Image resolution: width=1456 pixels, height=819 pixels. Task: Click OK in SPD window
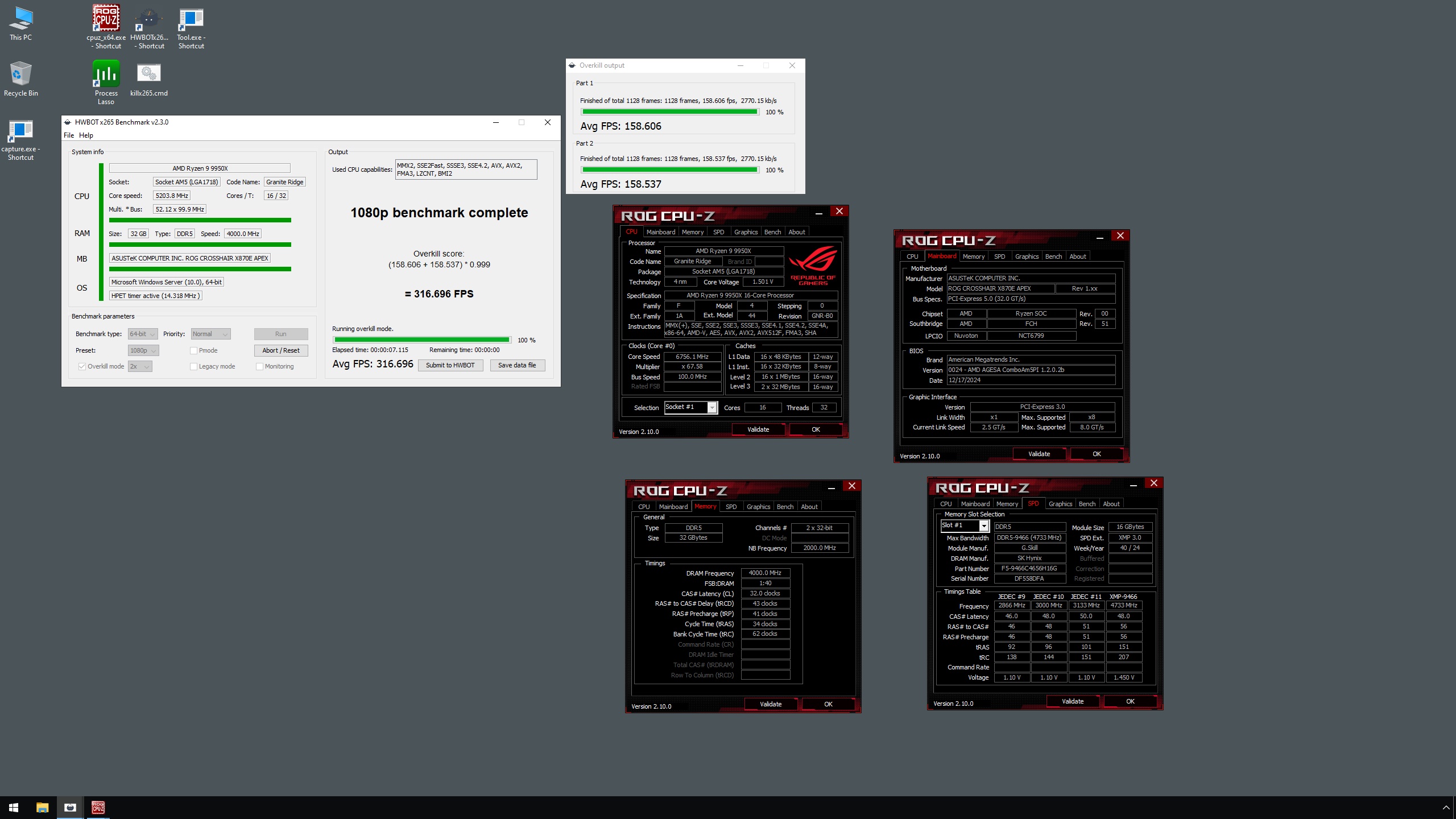click(x=1130, y=701)
